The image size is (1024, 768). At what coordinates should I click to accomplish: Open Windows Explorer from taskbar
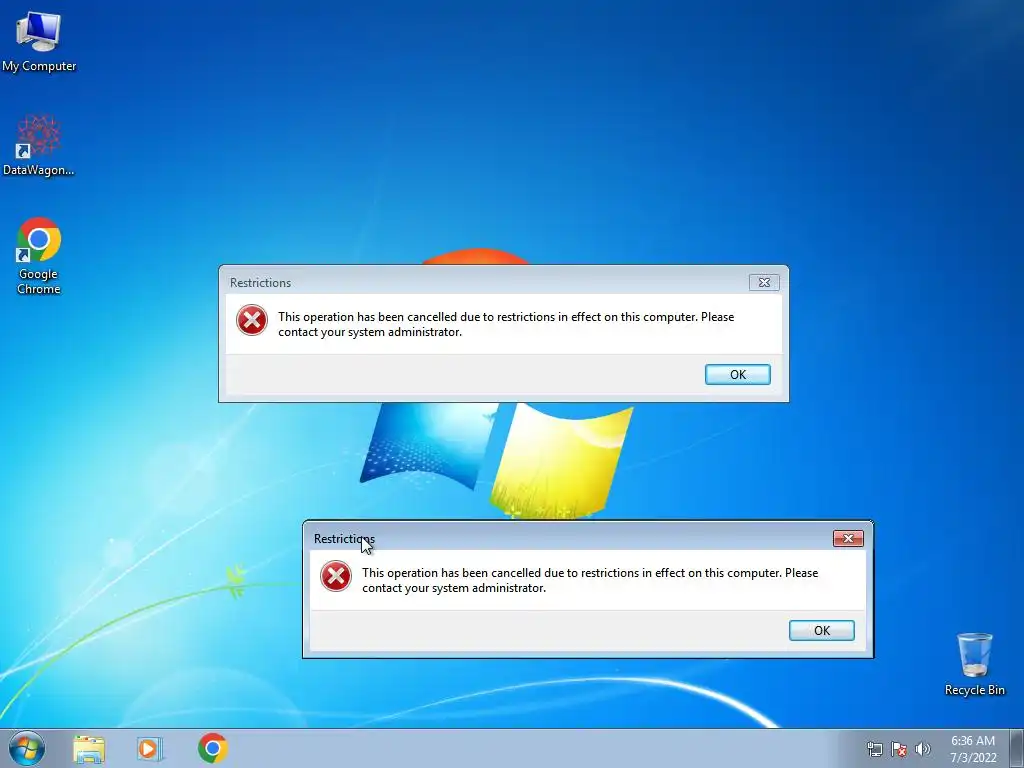(x=89, y=748)
